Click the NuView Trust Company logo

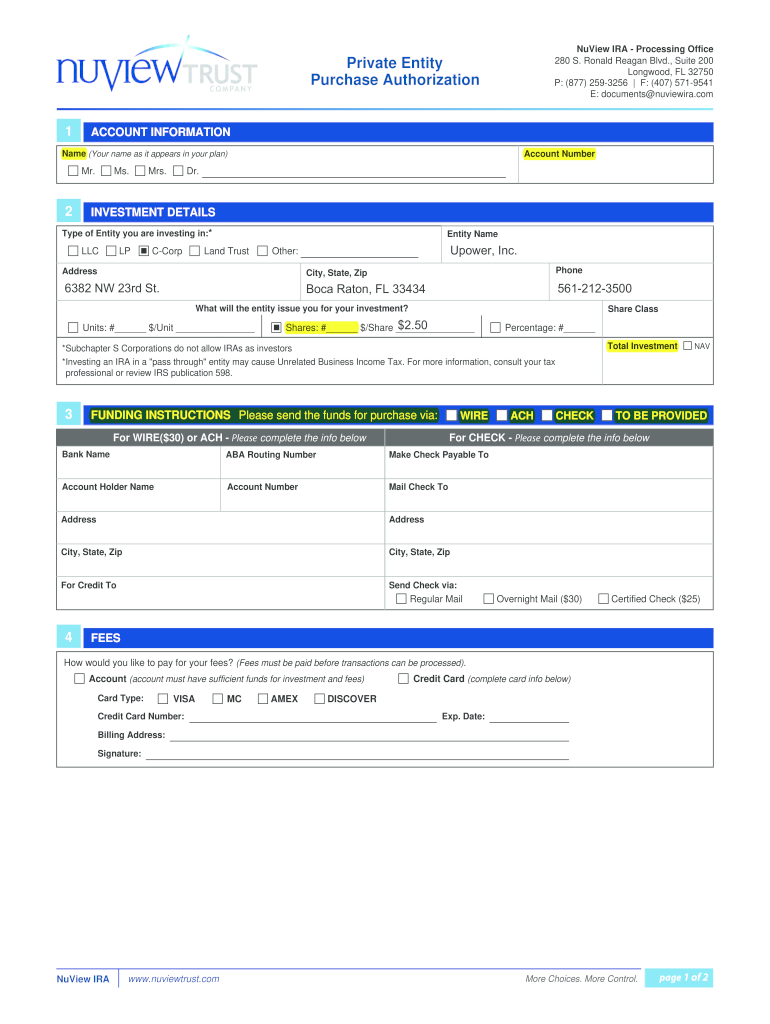[156, 67]
